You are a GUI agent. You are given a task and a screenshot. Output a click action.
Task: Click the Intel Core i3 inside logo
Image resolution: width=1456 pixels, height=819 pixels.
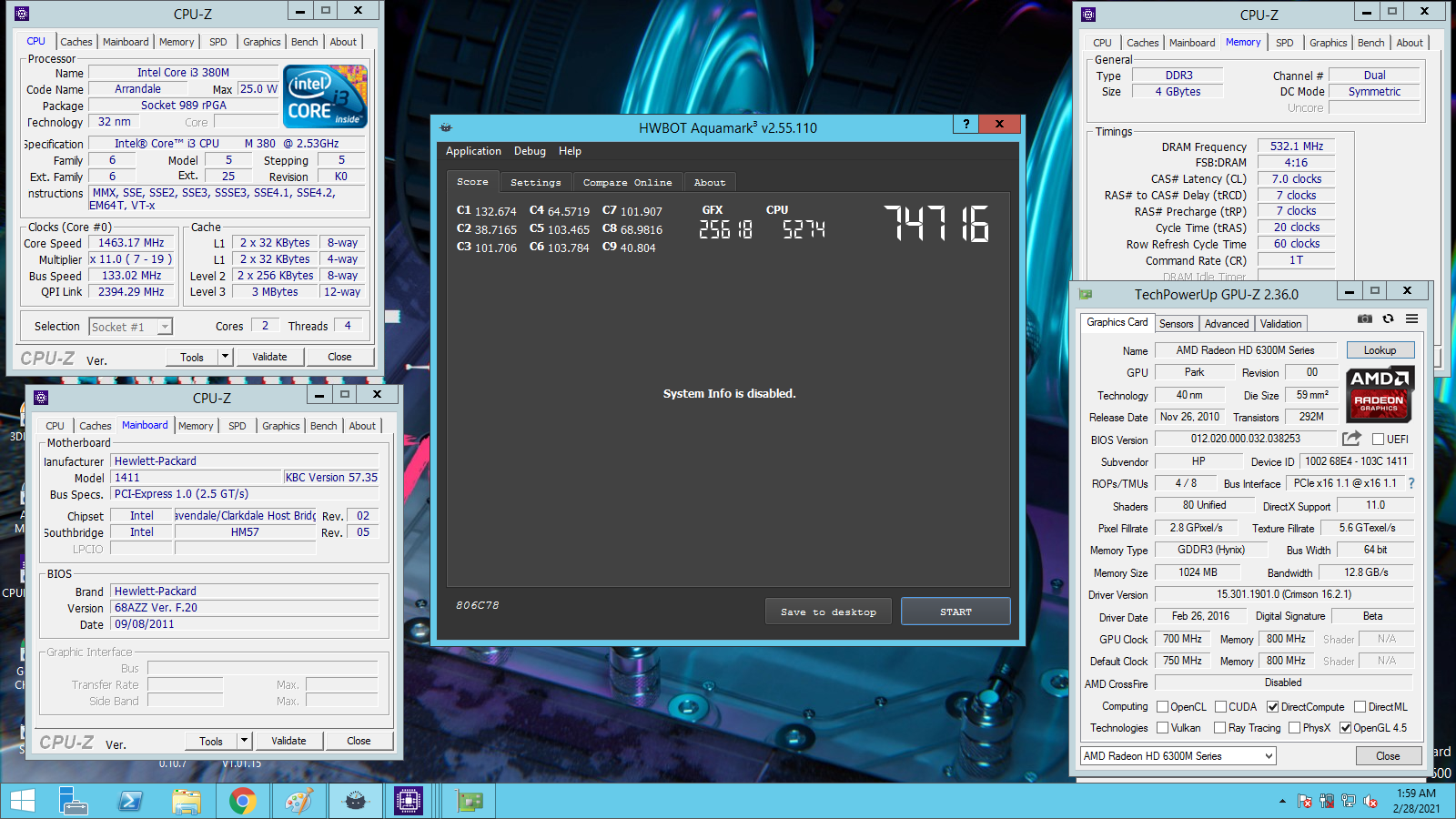click(x=325, y=96)
